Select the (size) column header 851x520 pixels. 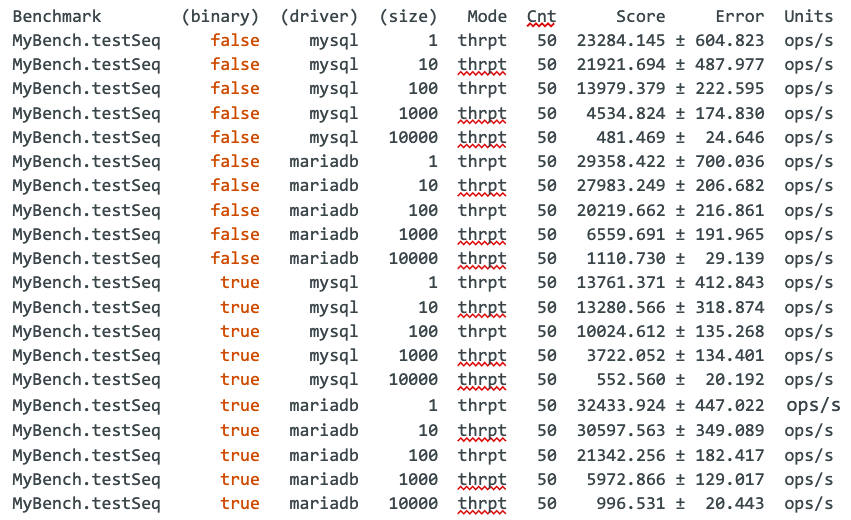[408, 17]
